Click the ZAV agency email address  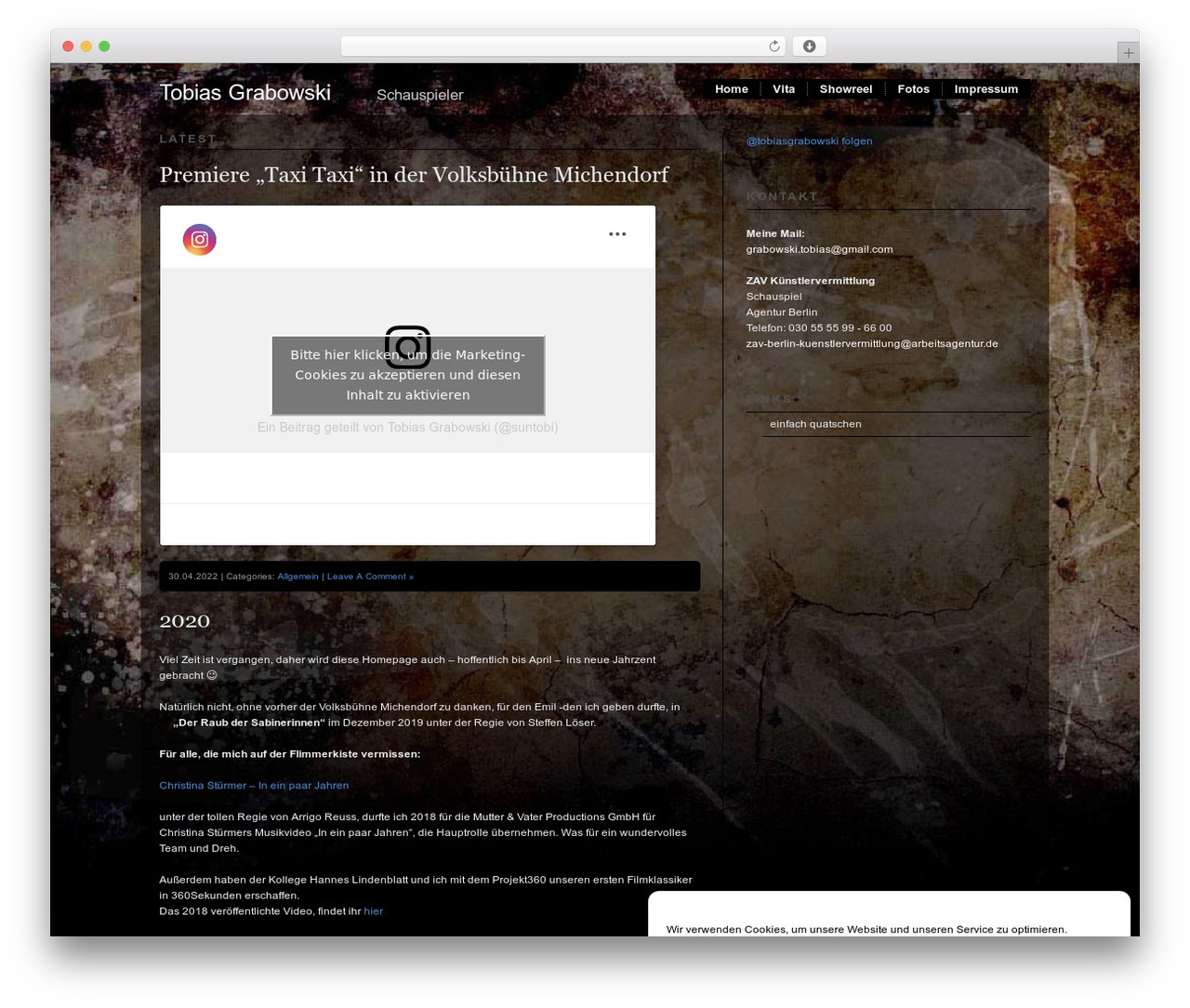[x=872, y=343]
